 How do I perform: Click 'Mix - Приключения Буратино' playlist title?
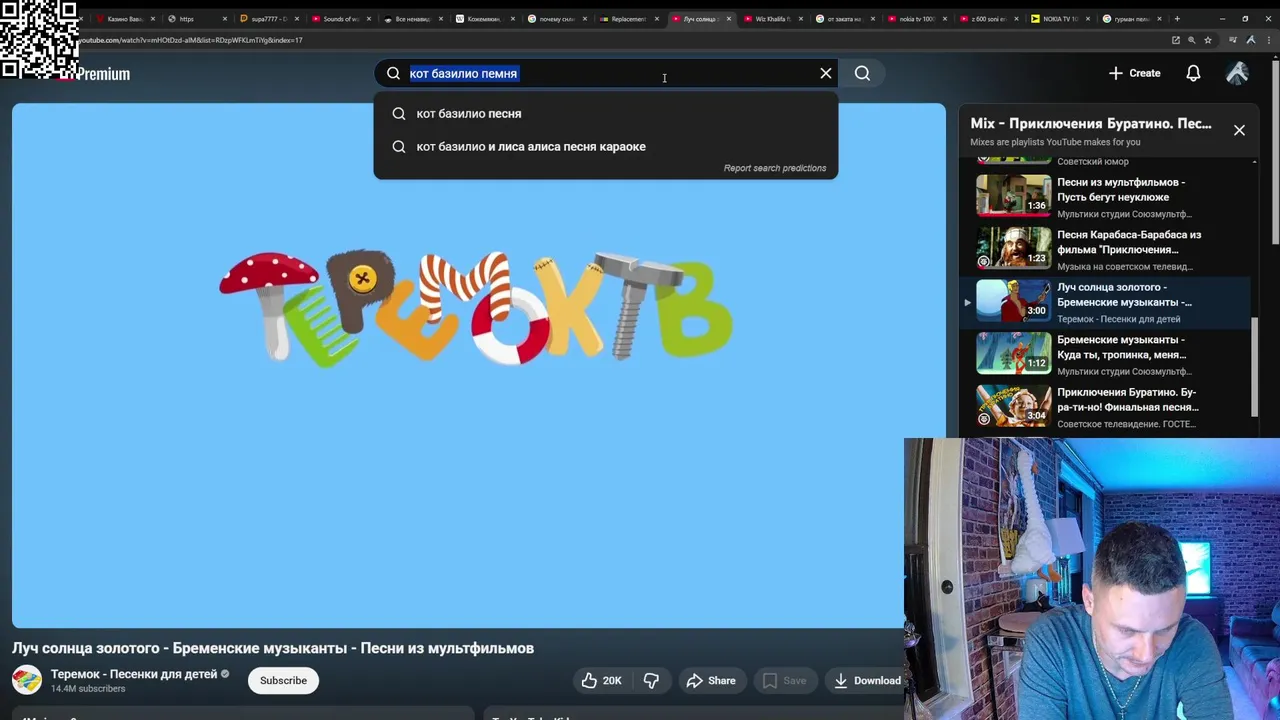click(x=1091, y=124)
